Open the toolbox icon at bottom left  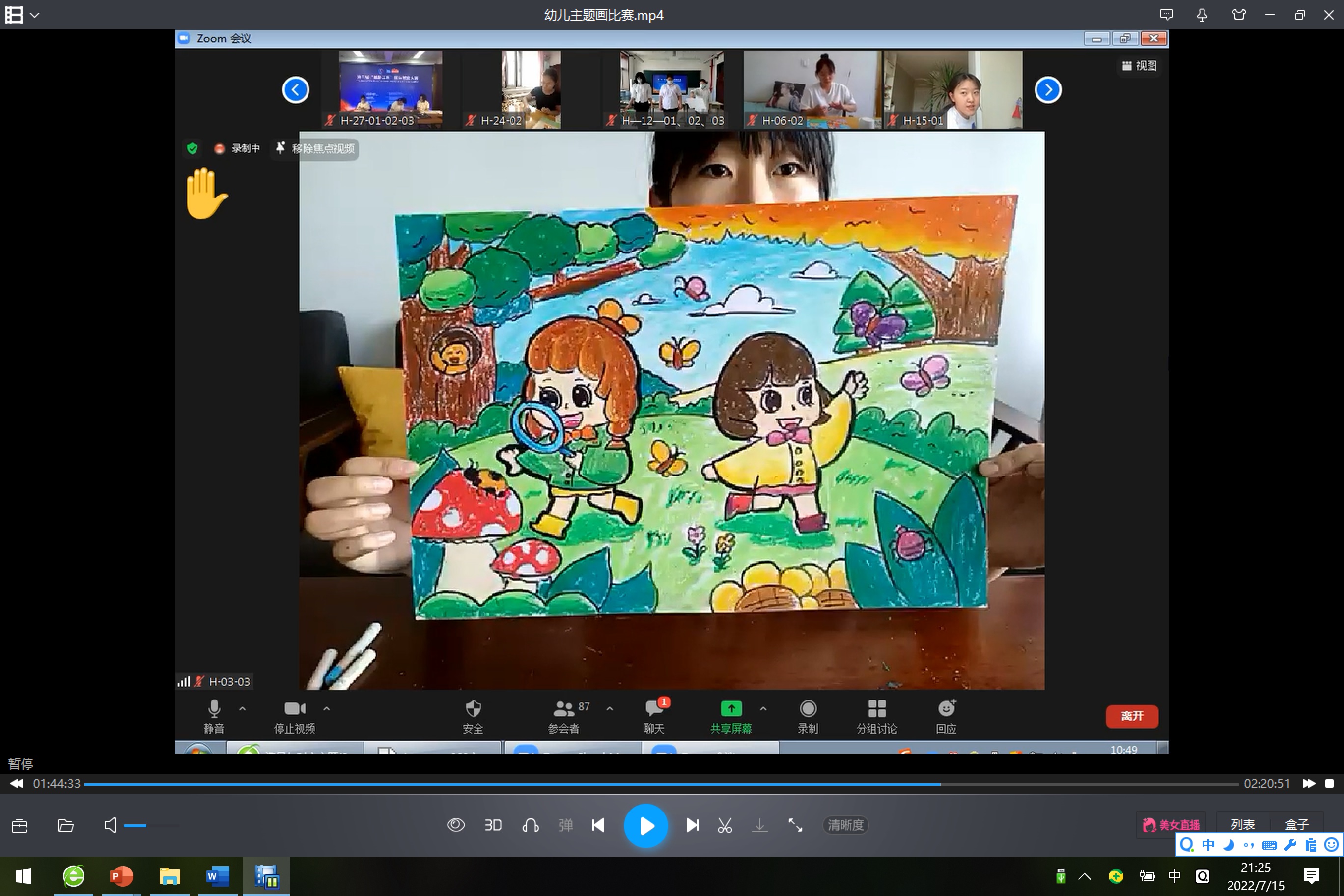[20, 826]
